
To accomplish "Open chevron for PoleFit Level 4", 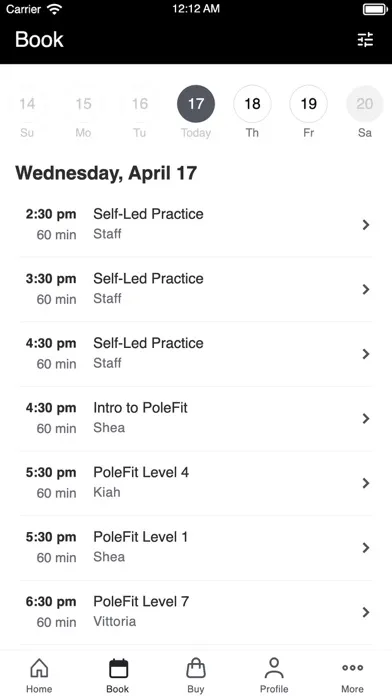I will pos(366,483).
